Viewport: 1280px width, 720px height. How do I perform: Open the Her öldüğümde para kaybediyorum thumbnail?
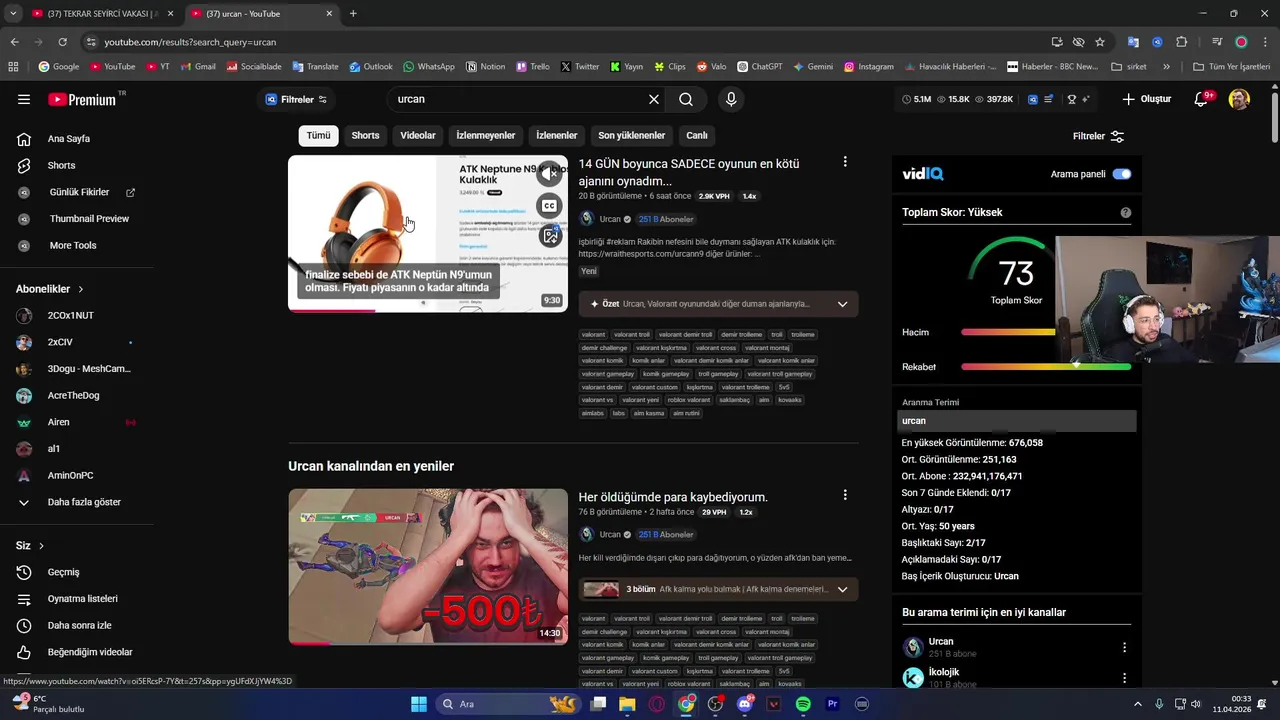[428, 566]
